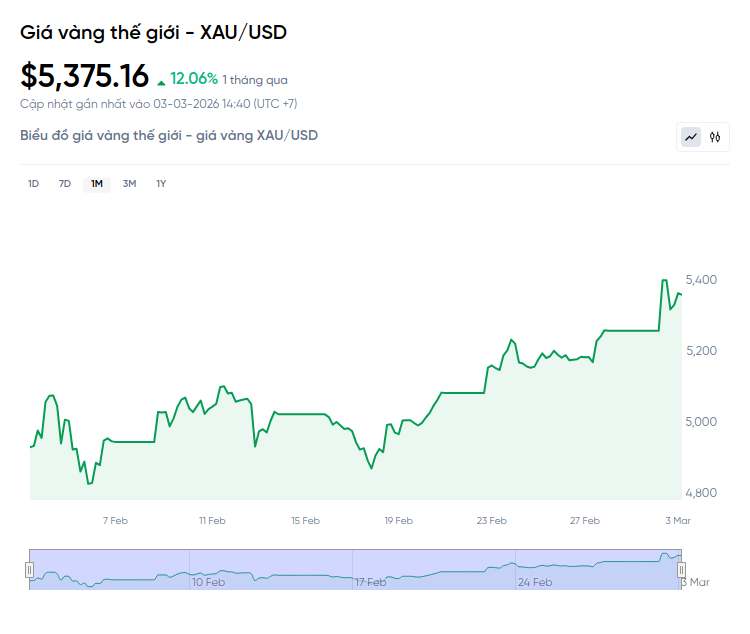Screen dimensions: 750x634
Task: Click the 'Giá vàng thế giới - XAU/USD' heading
Action: [x=153, y=32]
